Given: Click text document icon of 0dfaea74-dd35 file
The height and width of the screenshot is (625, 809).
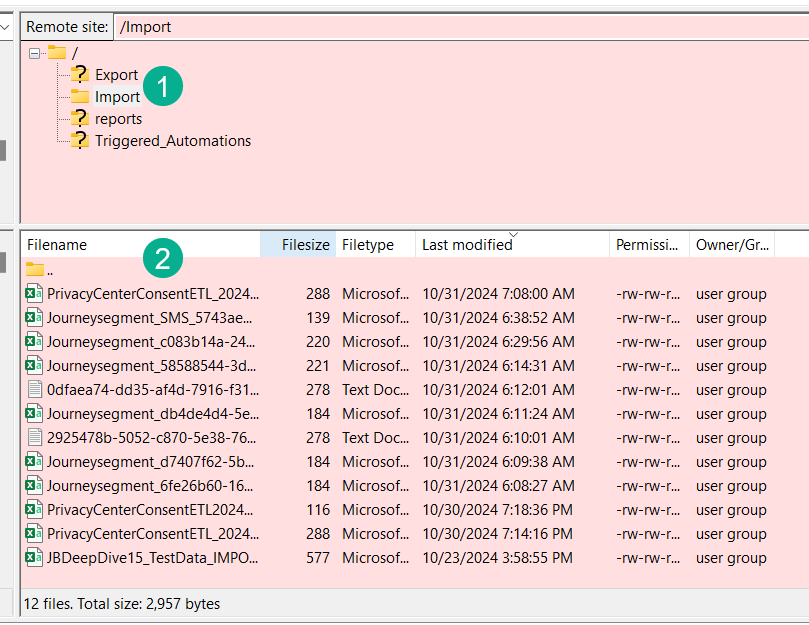Looking at the screenshot, I should [x=35, y=390].
